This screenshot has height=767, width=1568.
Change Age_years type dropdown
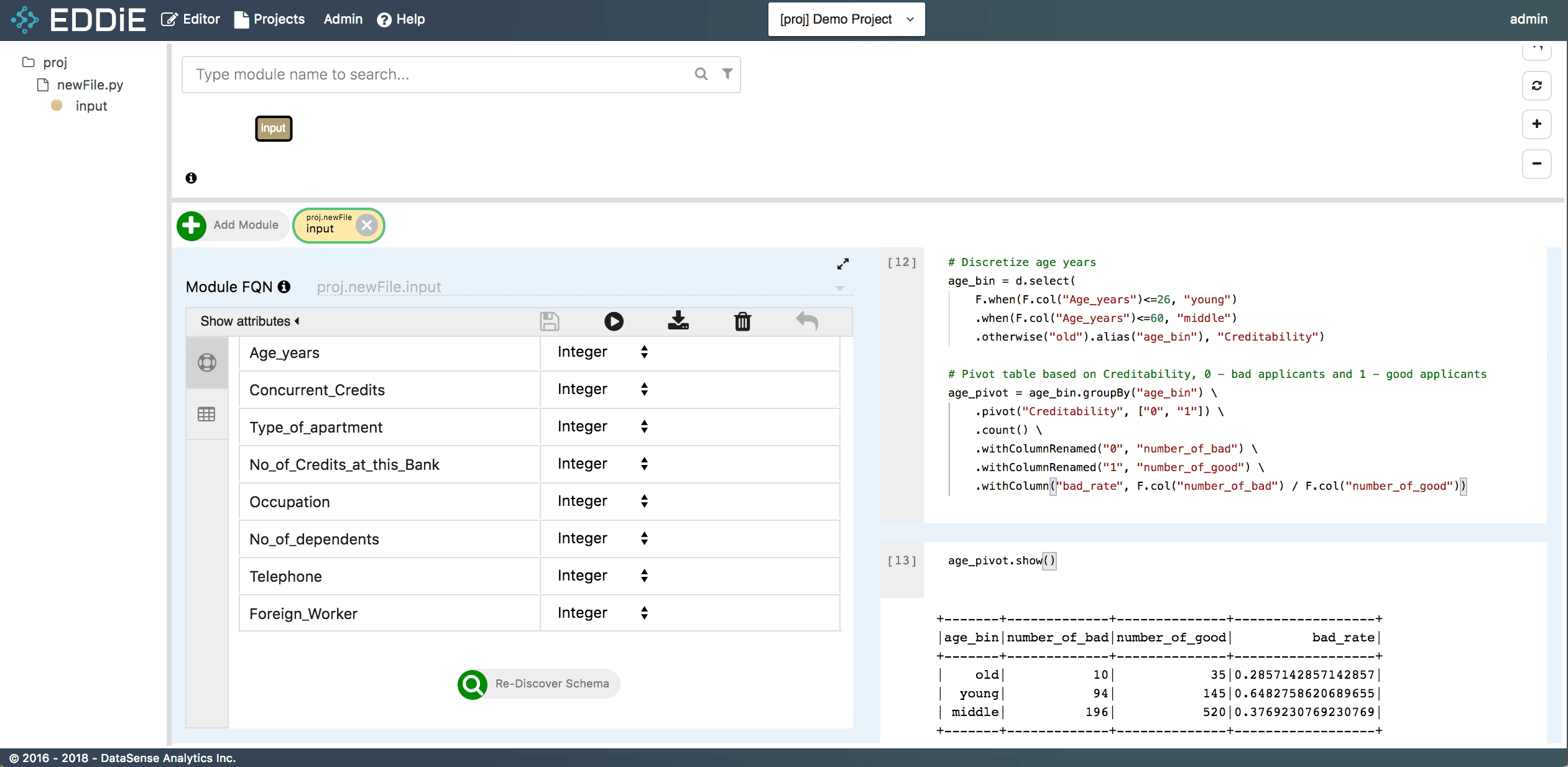[602, 352]
